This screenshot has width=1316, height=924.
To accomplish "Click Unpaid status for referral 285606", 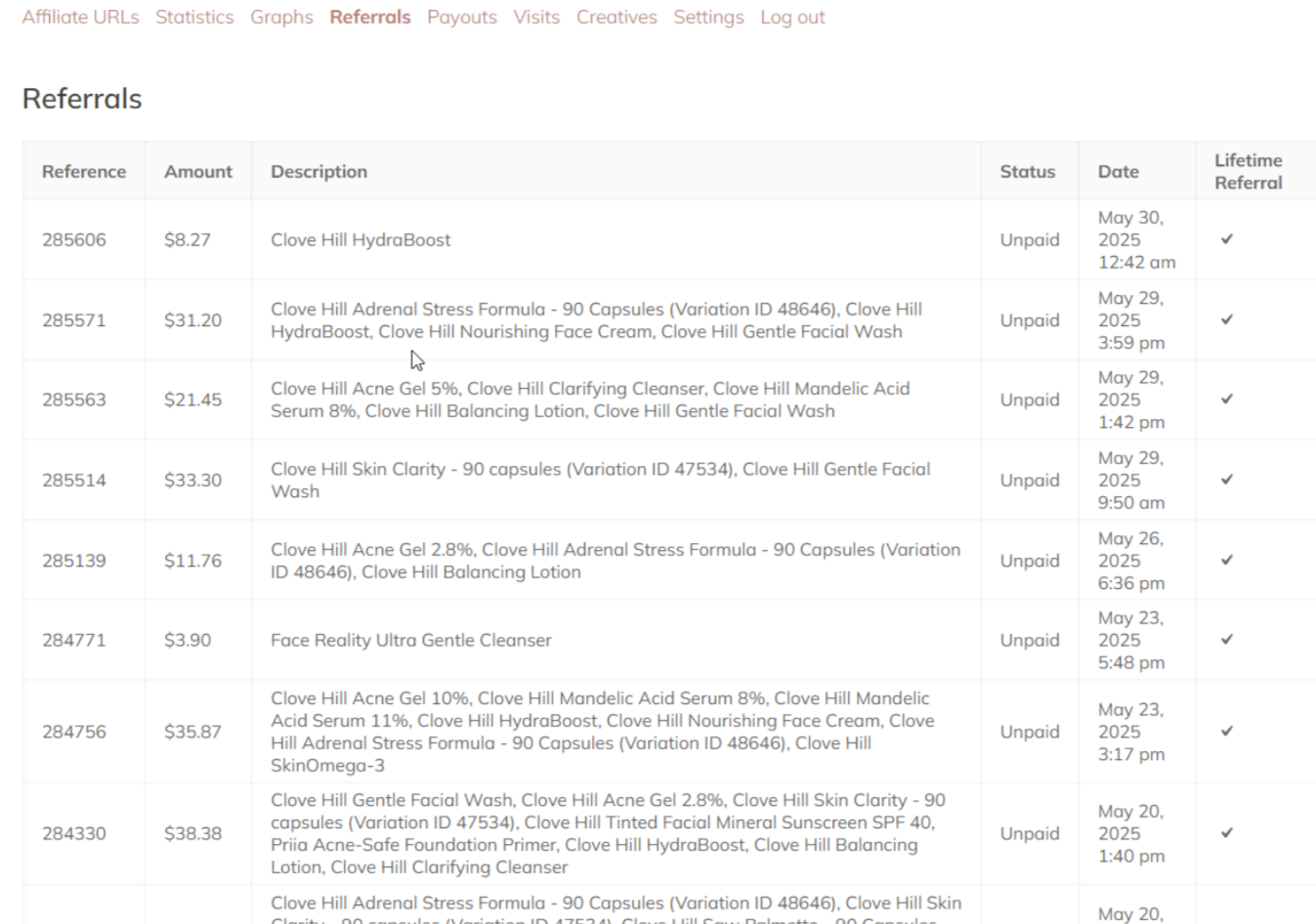I will click(x=1030, y=239).
